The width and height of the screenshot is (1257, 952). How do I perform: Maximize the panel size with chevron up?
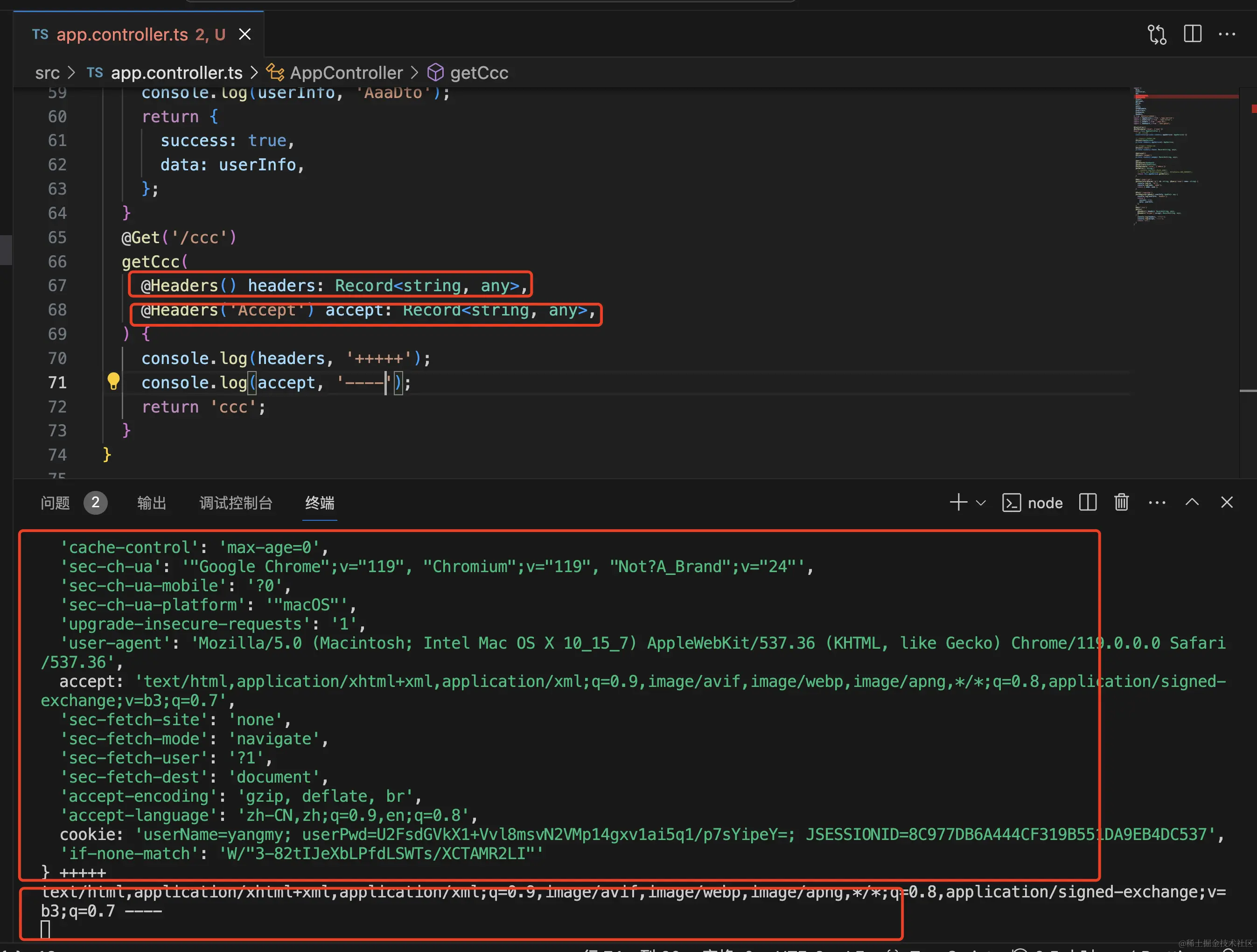coord(1192,503)
